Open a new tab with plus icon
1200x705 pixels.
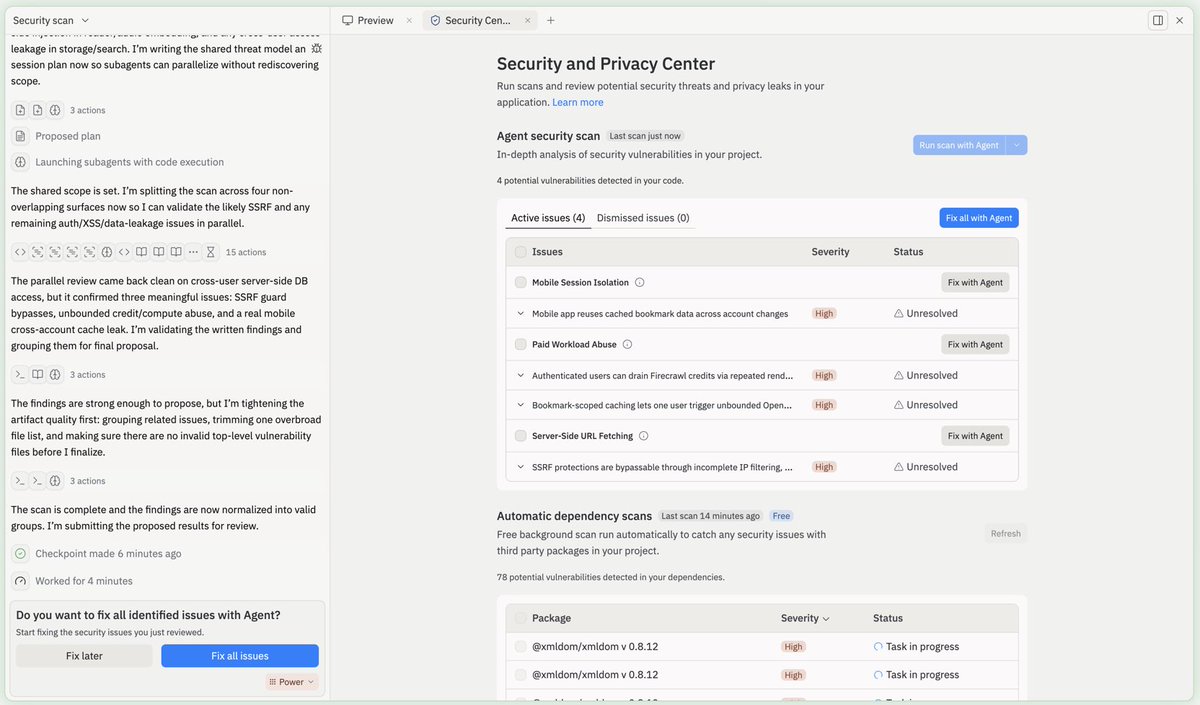[x=551, y=20]
